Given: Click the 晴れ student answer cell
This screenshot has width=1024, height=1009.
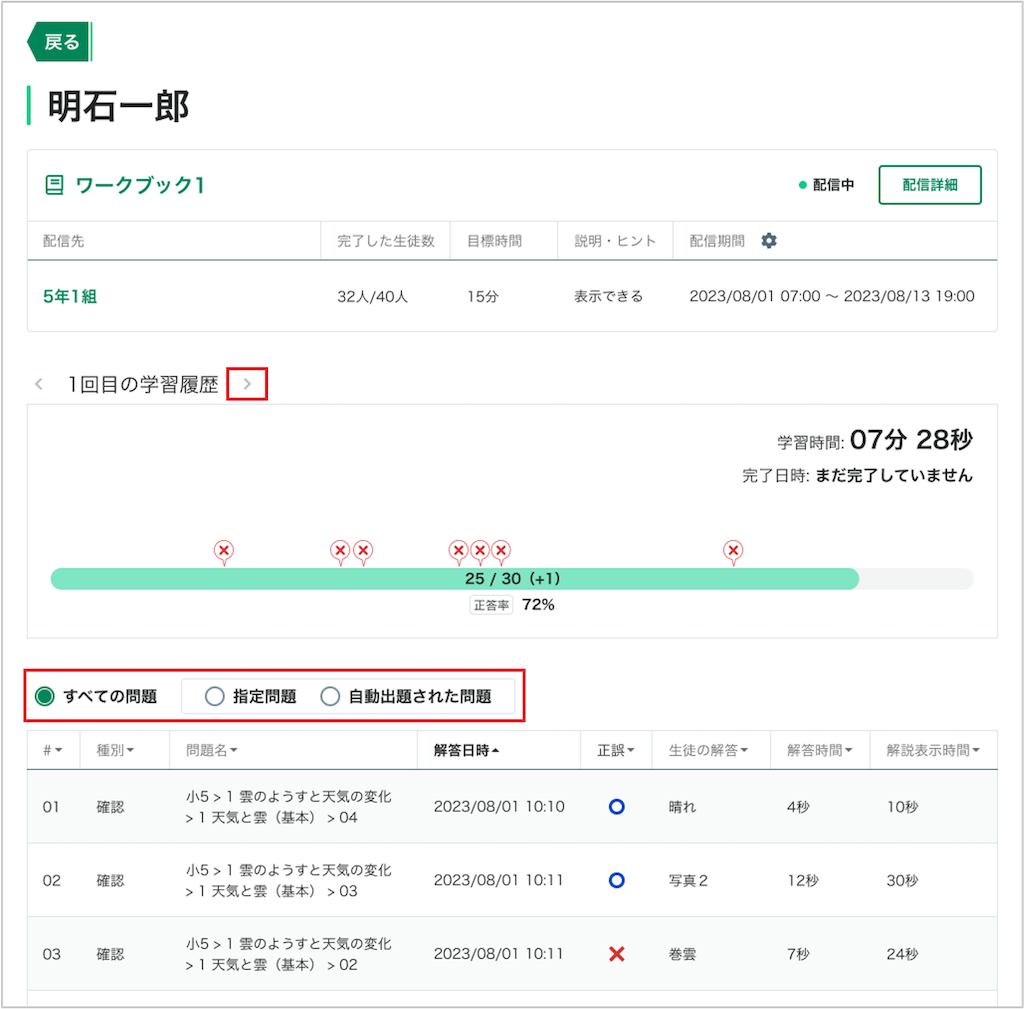Looking at the screenshot, I should pos(682,807).
